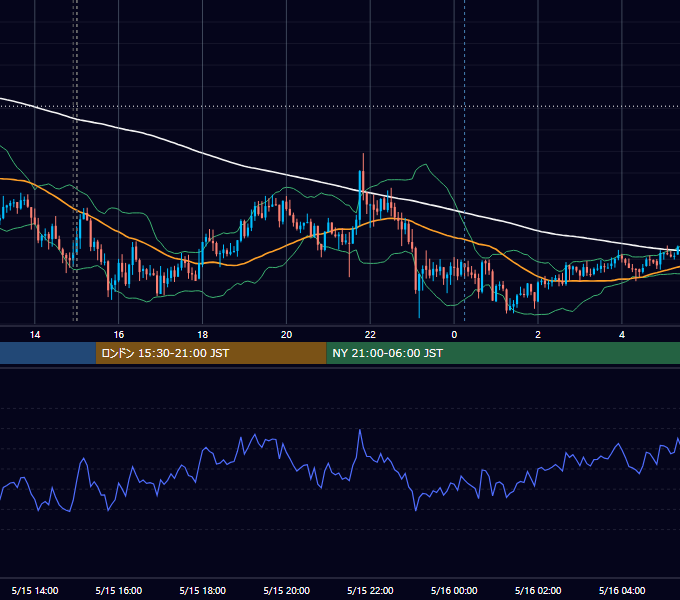Click the hour label 2 on price chart axis

coord(538,334)
